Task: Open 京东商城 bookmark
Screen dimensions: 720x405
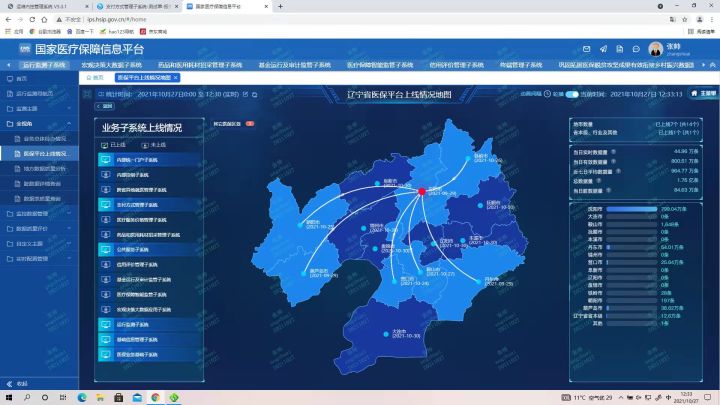Action: coord(153,32)
